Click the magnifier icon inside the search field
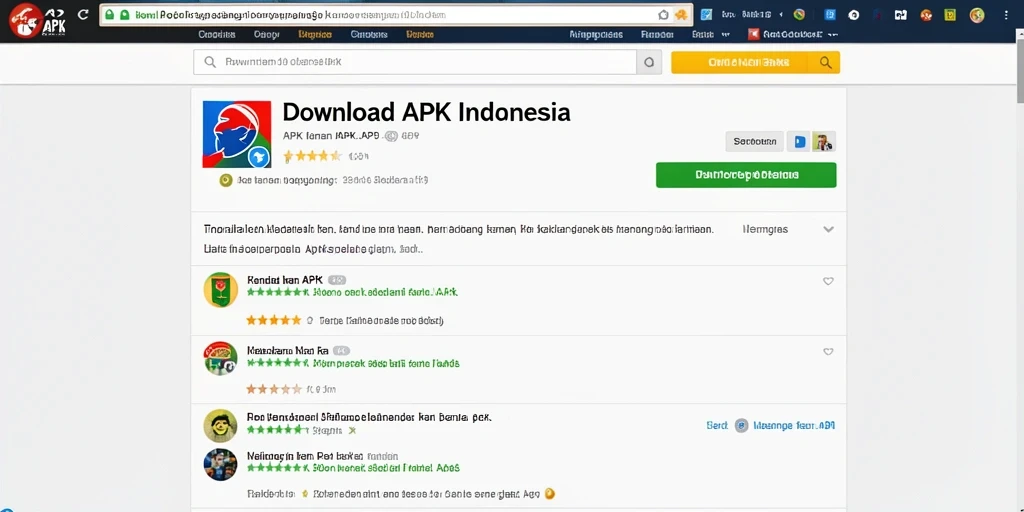 point(210,62)
